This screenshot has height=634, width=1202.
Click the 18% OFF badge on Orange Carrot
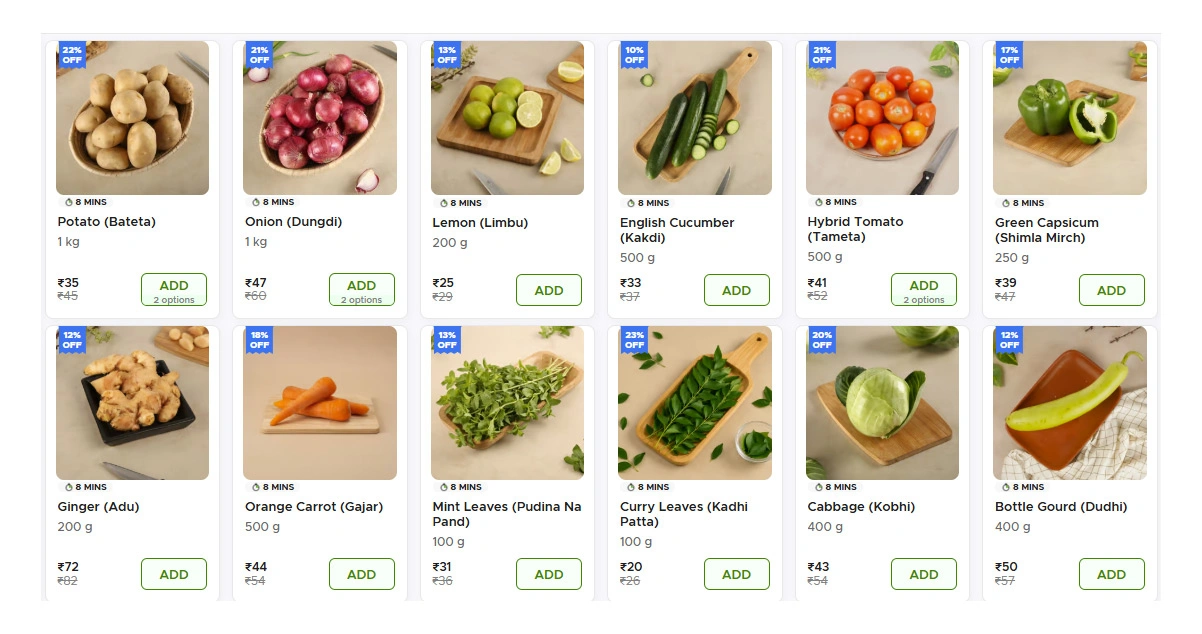click(259, 340)
